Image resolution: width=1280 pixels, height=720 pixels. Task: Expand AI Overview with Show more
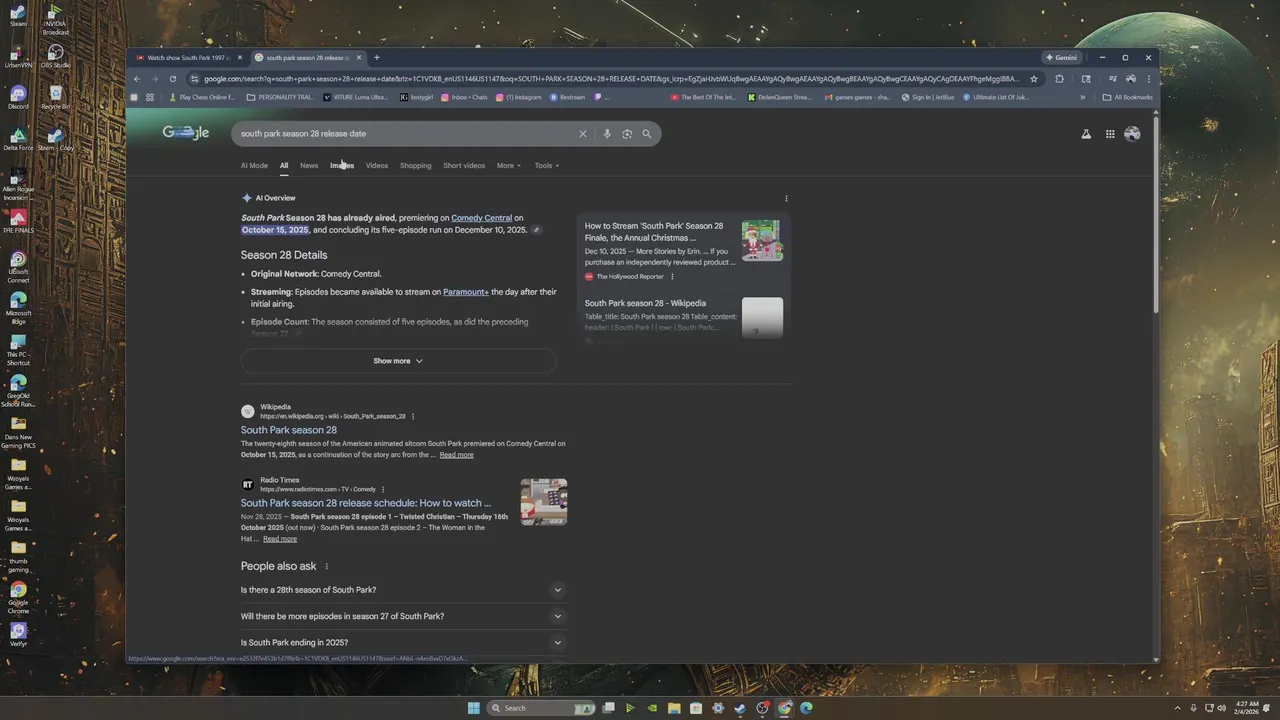coord(398,361)
